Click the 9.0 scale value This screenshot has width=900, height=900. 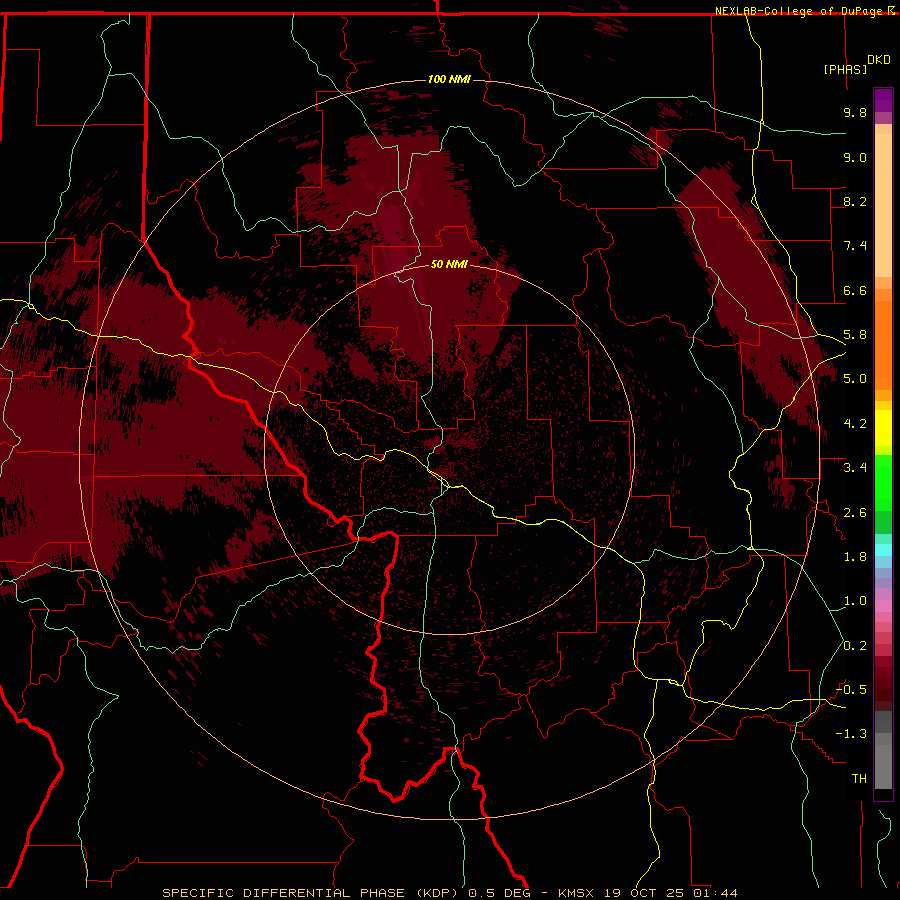[855, 157]
